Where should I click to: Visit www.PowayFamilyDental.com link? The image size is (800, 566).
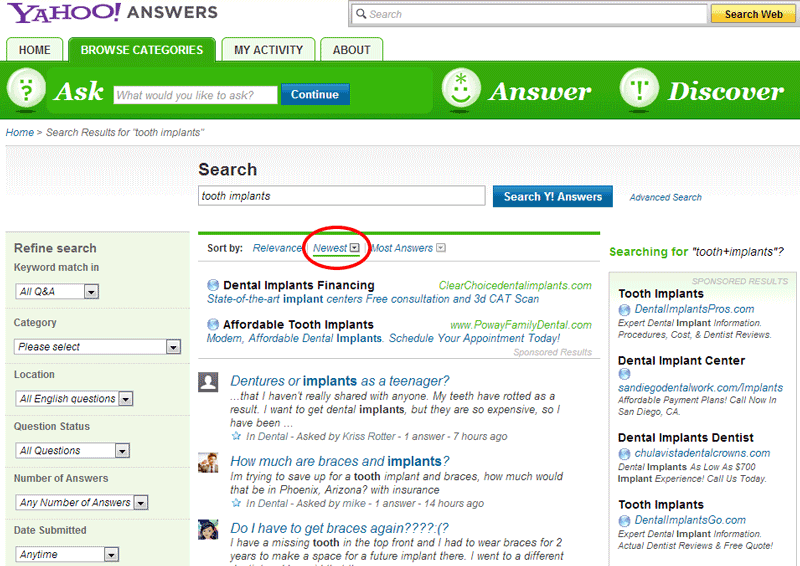(520, 325)
